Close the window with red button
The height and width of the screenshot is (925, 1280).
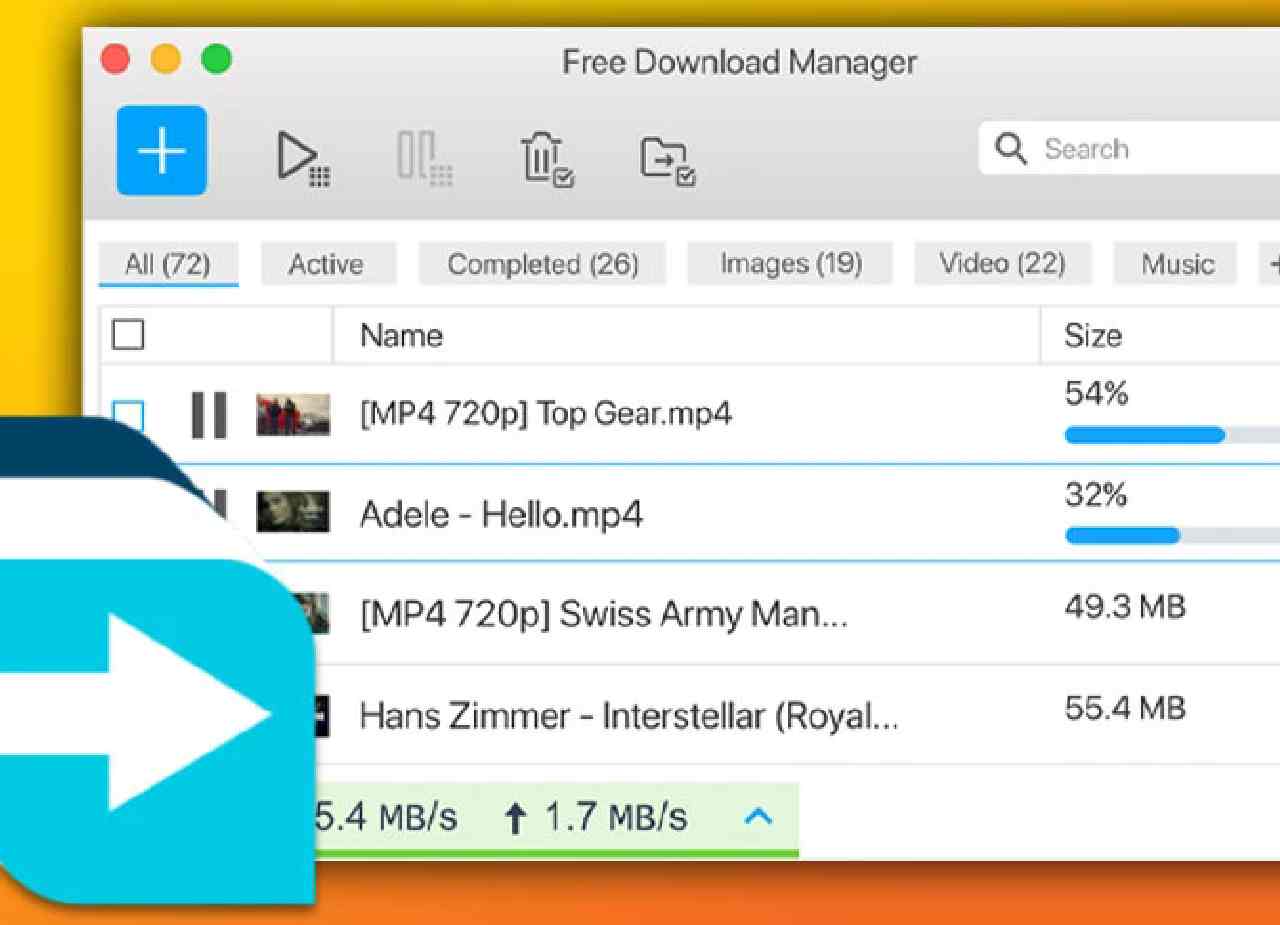click(x=116, y=59)
